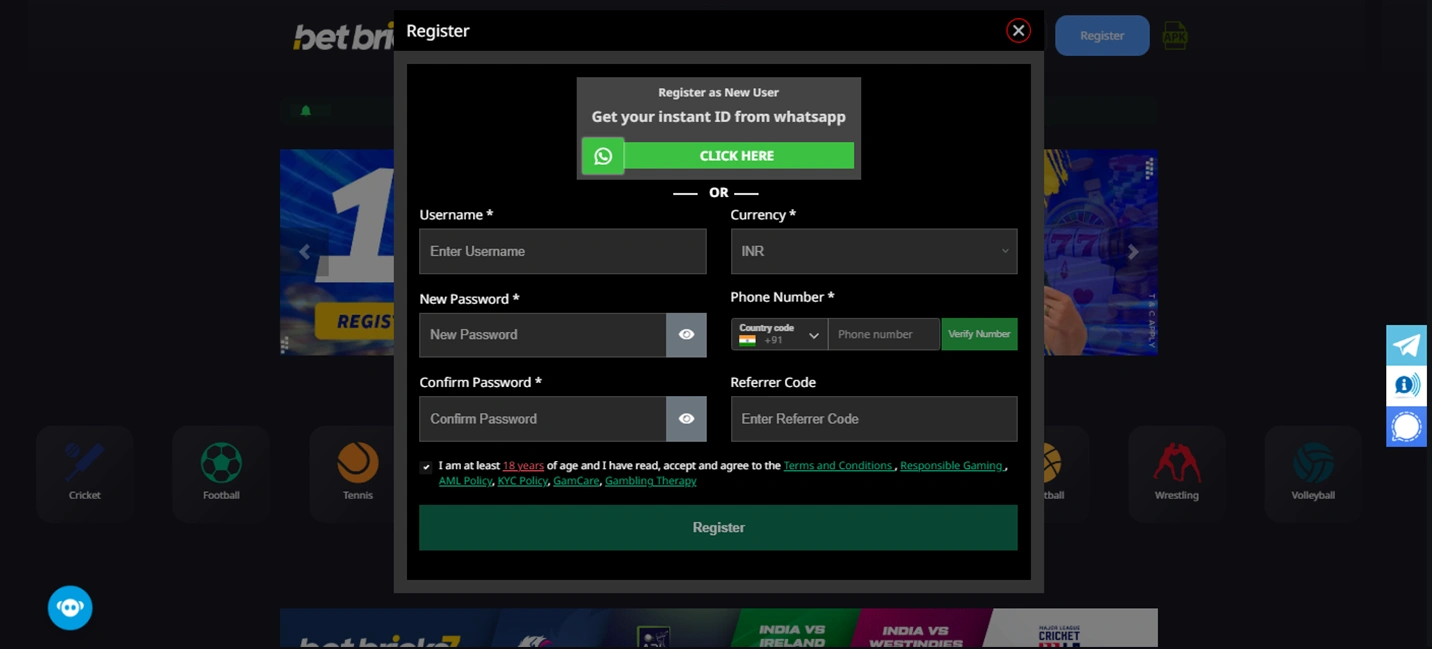Open the Telegram side icon
The height and width of the screenshot is (649, 1432).
coord(1406,345)
